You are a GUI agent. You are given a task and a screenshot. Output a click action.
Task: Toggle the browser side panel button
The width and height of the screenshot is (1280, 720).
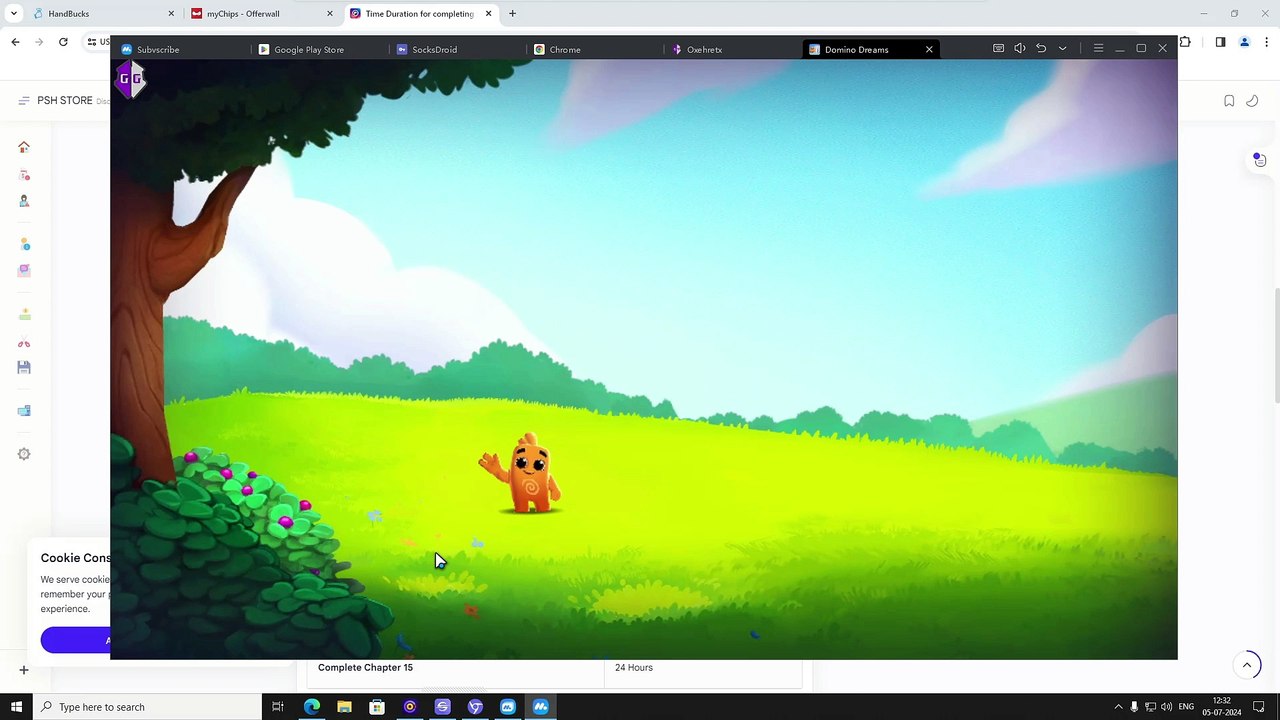point(1220,42)
